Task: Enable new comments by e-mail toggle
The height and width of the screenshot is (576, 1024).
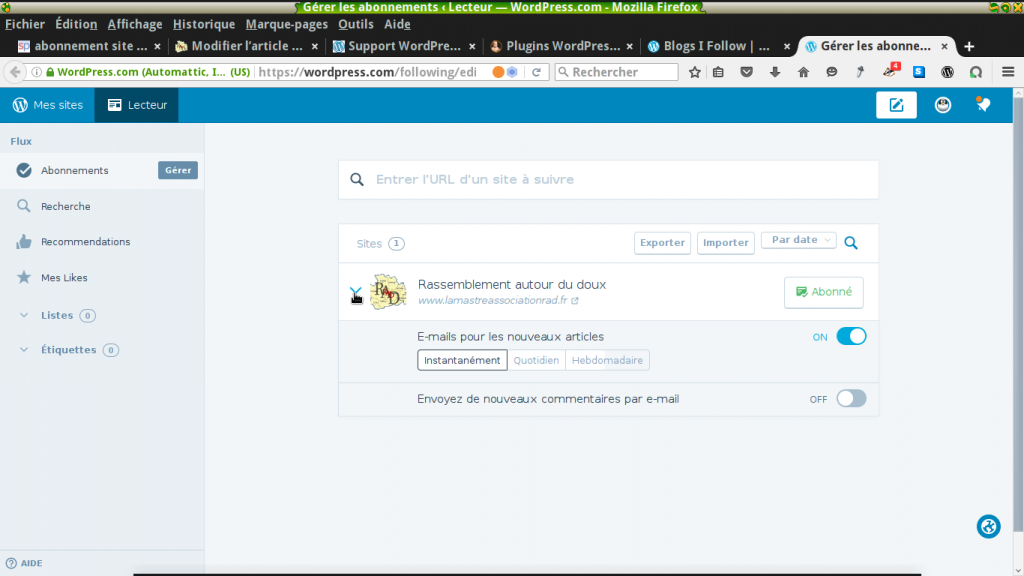Action: click(x=850, y=398)
